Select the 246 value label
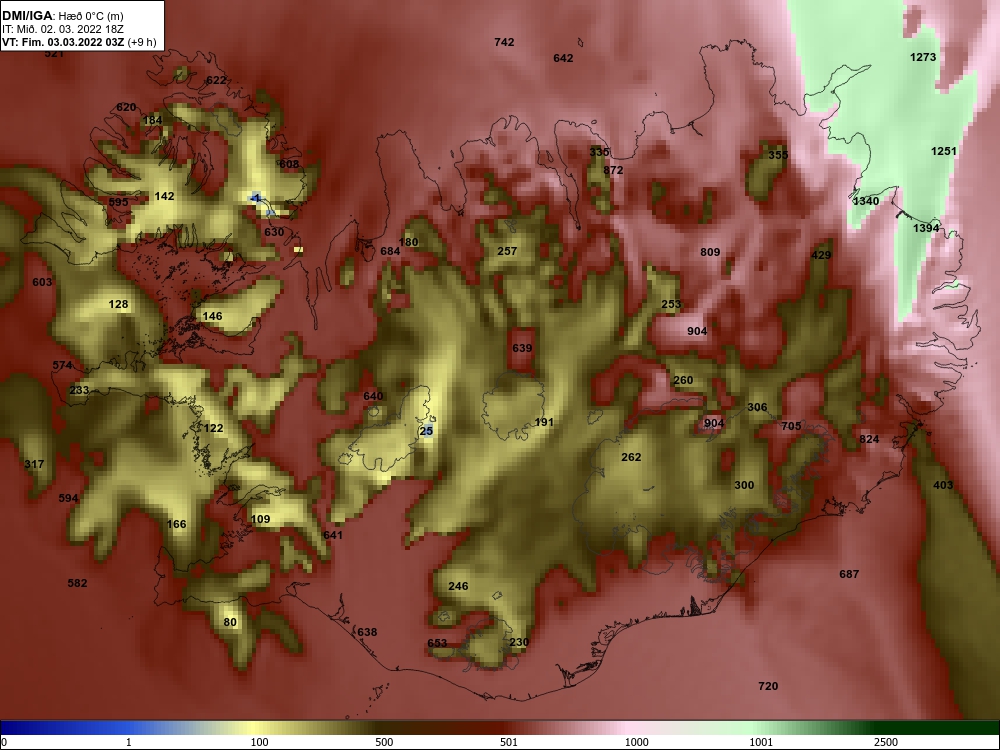This screenshot has height=750, width=1000. tap(458, 586)
